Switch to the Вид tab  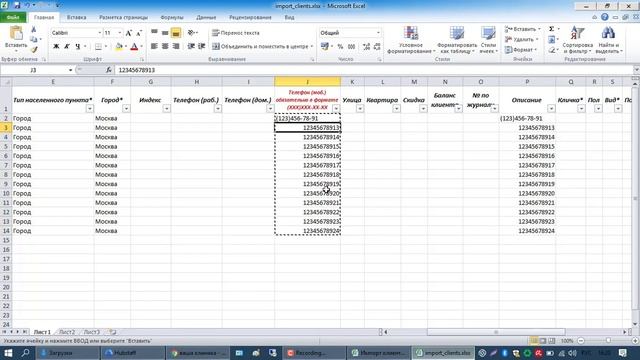pyautogui.click(x=289, y=18)
